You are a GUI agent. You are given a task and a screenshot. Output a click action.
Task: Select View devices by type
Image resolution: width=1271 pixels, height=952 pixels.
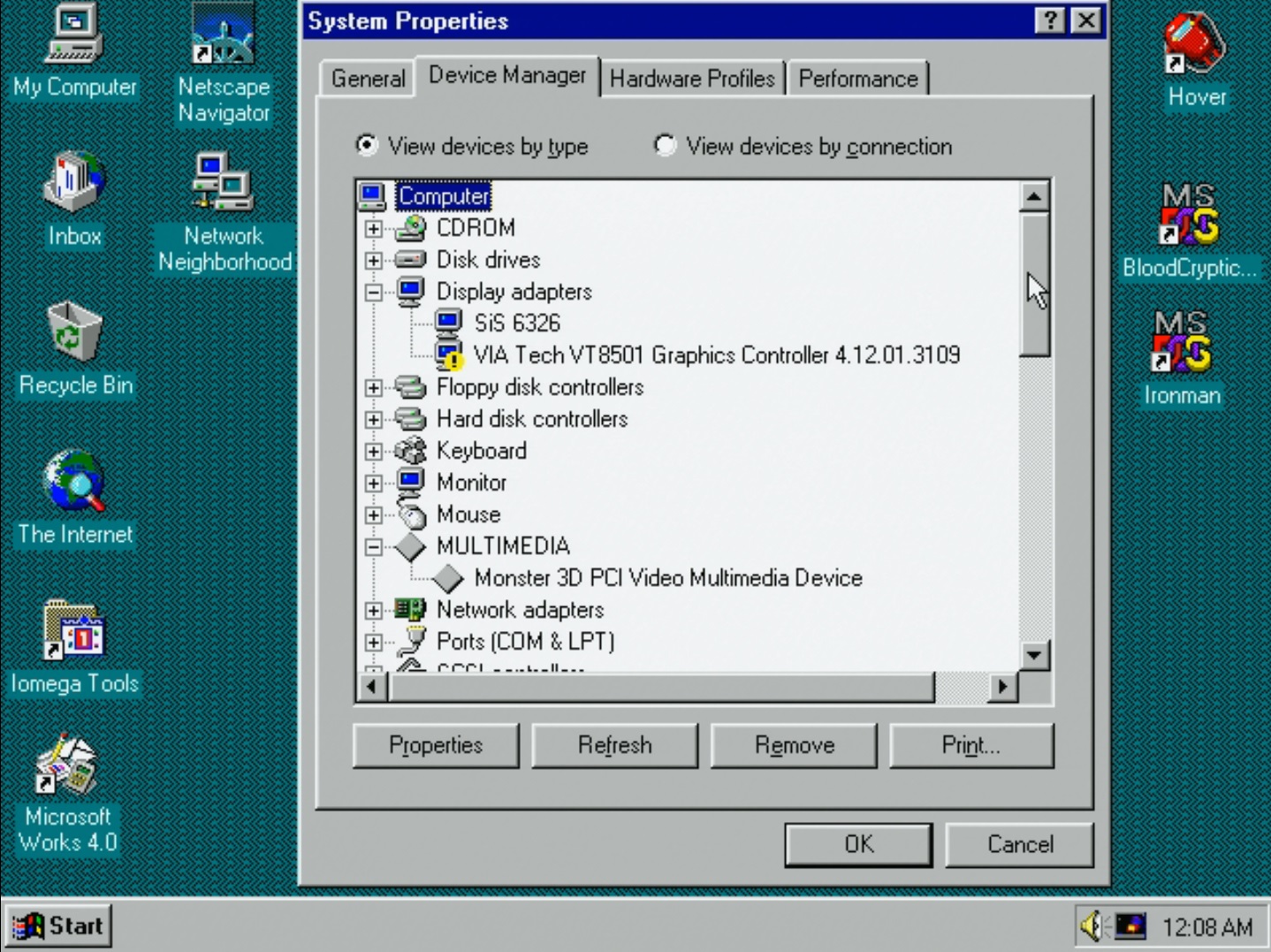(x=366, y=145)
